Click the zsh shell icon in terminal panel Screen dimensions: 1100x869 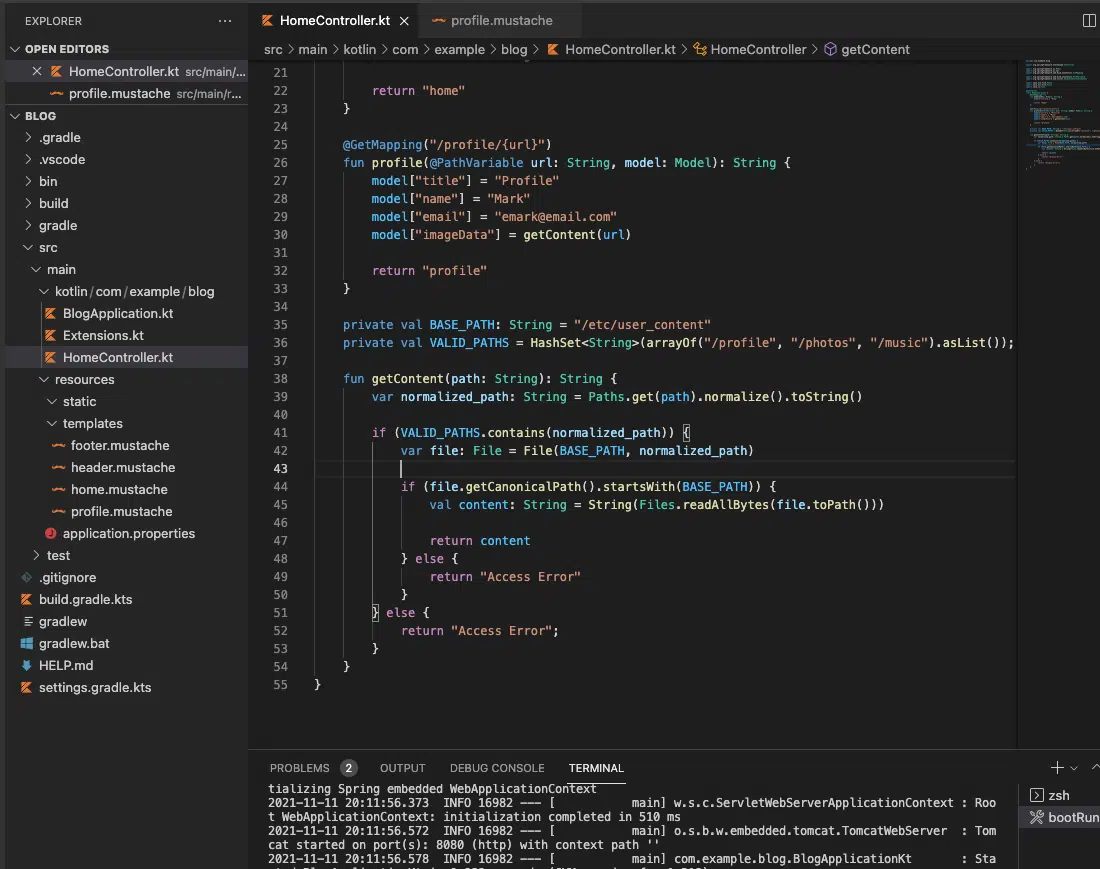[x=1037, y=794]
